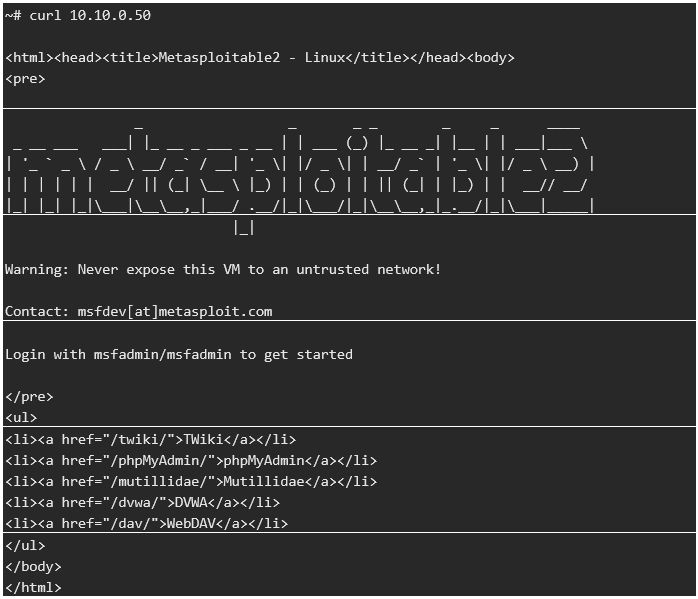
Task: Click the /twiki/ href path
Action: [x=138, y=439]
